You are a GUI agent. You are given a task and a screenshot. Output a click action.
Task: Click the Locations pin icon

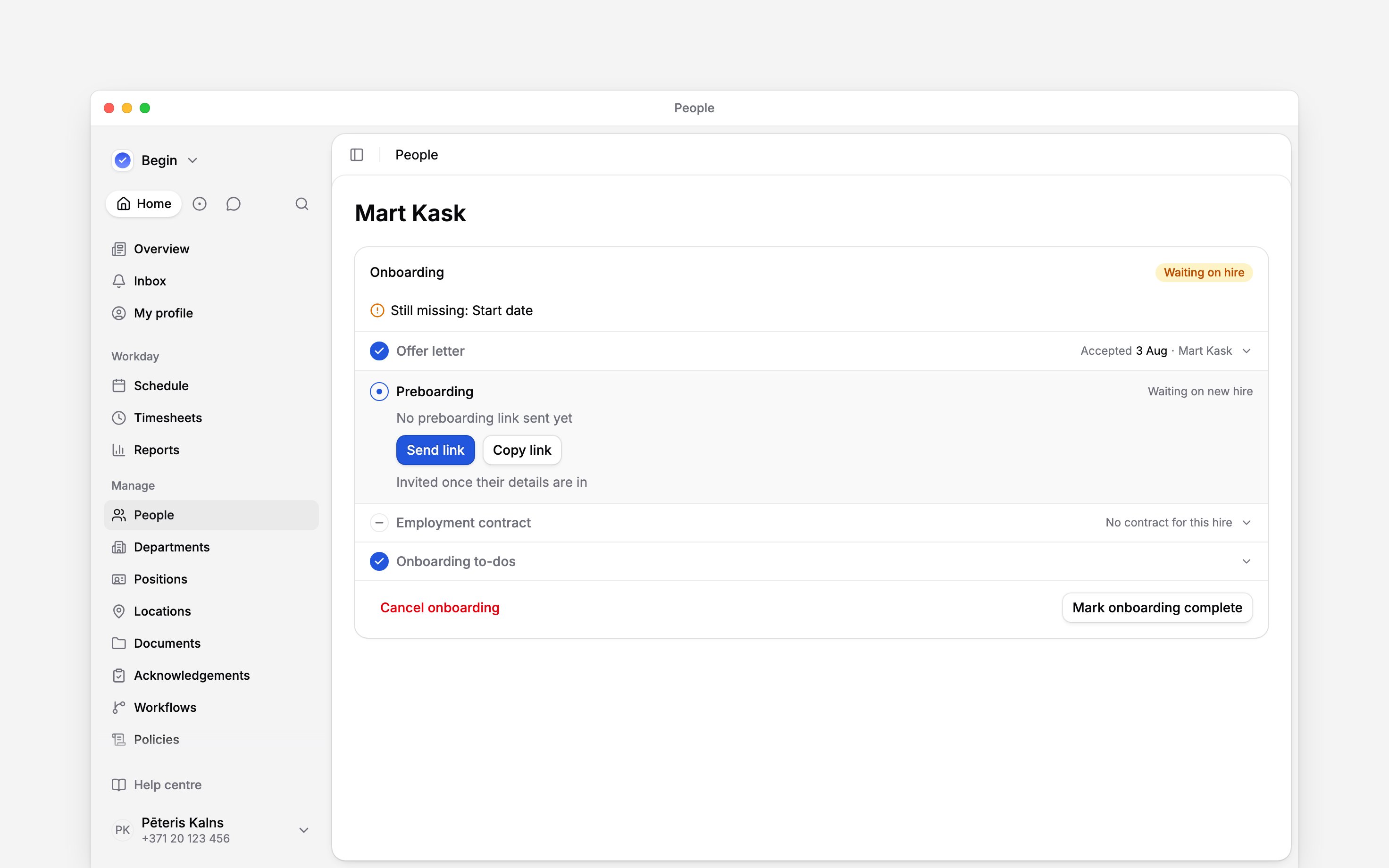[119, 611]
